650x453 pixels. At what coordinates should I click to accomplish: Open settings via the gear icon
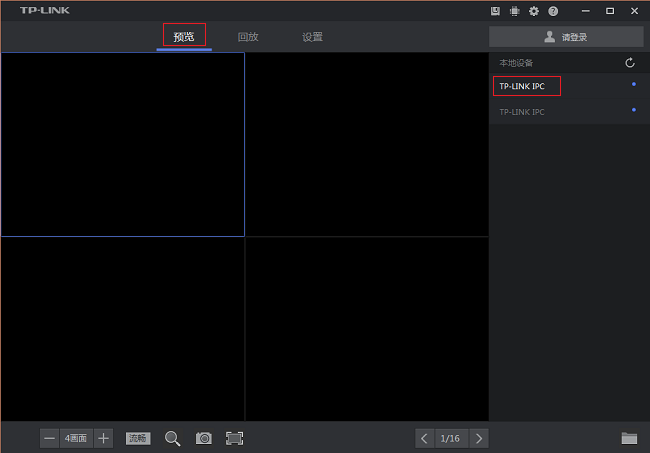[x=533, y=11]
